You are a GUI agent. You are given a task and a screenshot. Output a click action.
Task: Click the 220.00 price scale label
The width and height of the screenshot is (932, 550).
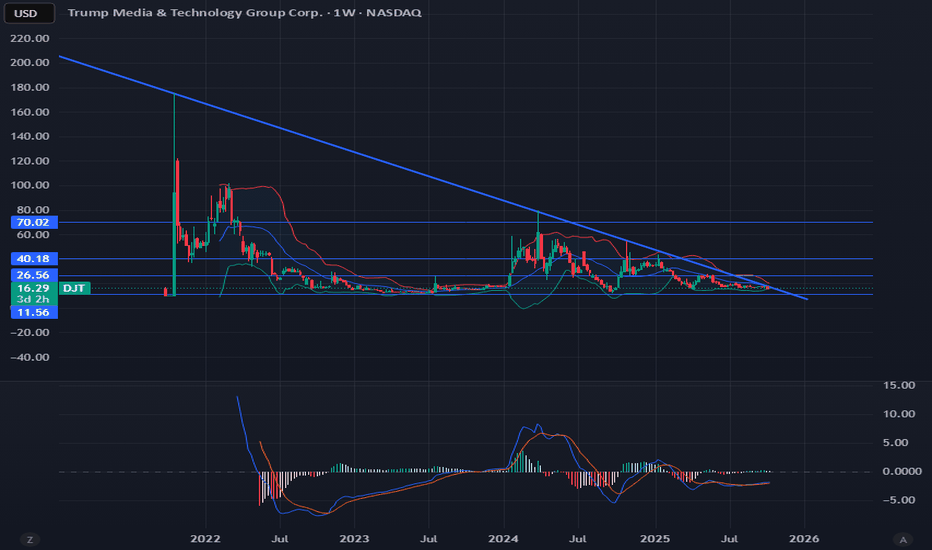30,38
